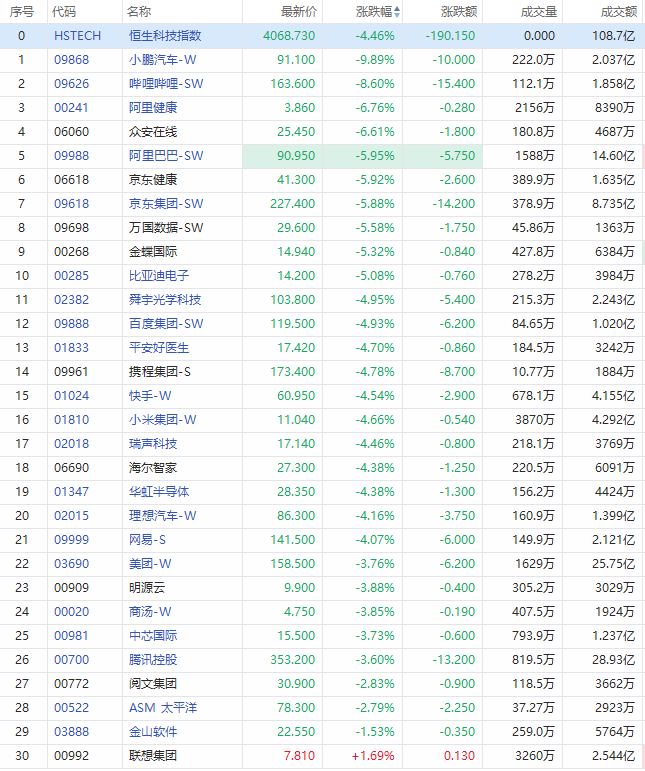Screen dimensions: 645x771
Task: Select 京东健康 row name
Action: pos(153,180)
